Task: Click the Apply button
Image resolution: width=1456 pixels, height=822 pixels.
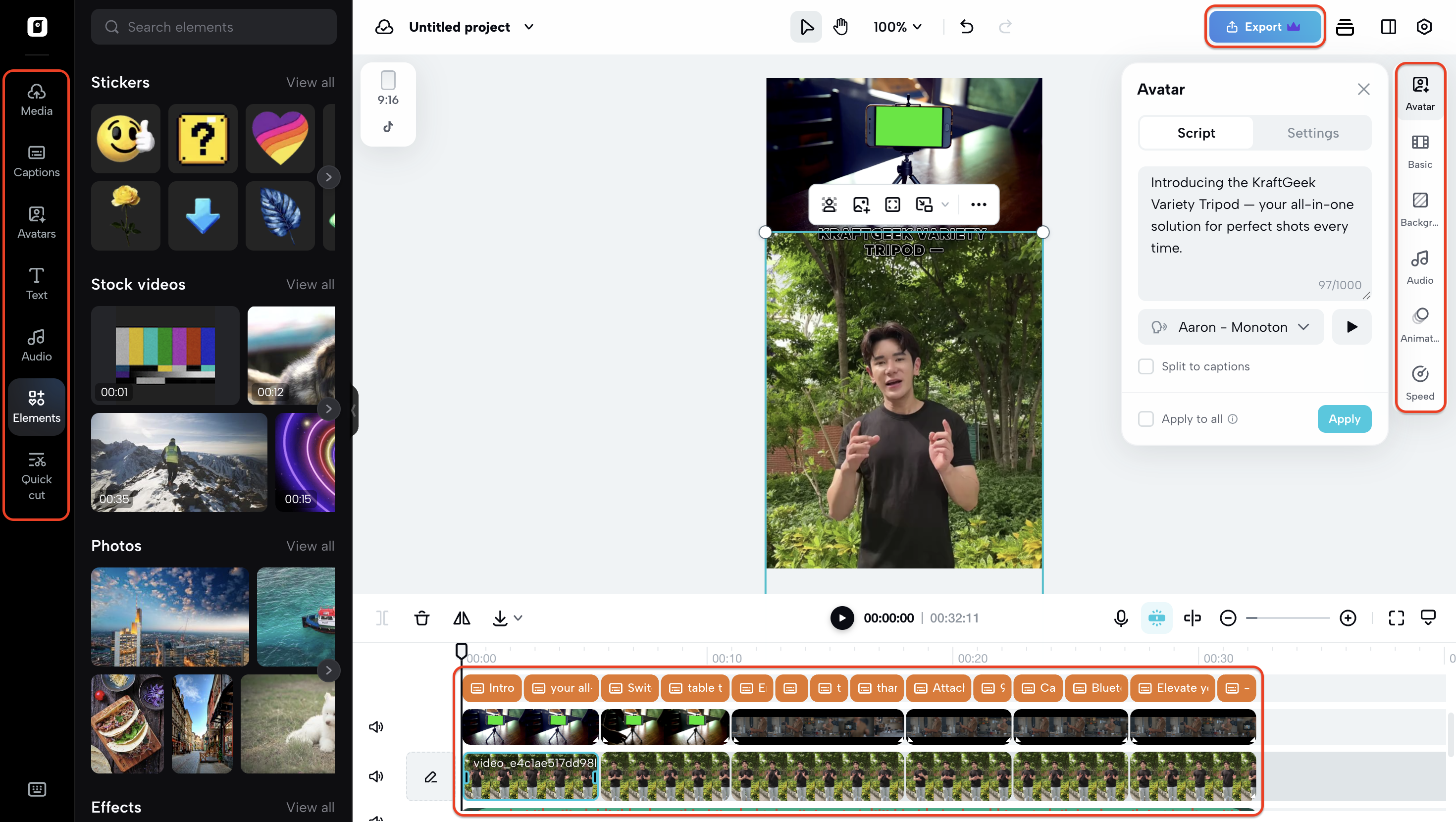Action: point(1344,419)
